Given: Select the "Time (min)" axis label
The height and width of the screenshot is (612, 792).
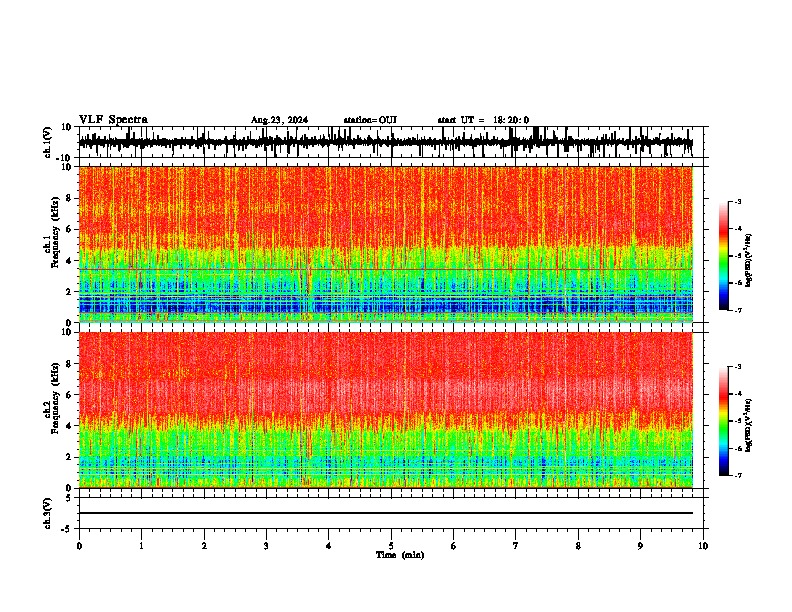Looking at the screenshot, I should tap(400, 555).
